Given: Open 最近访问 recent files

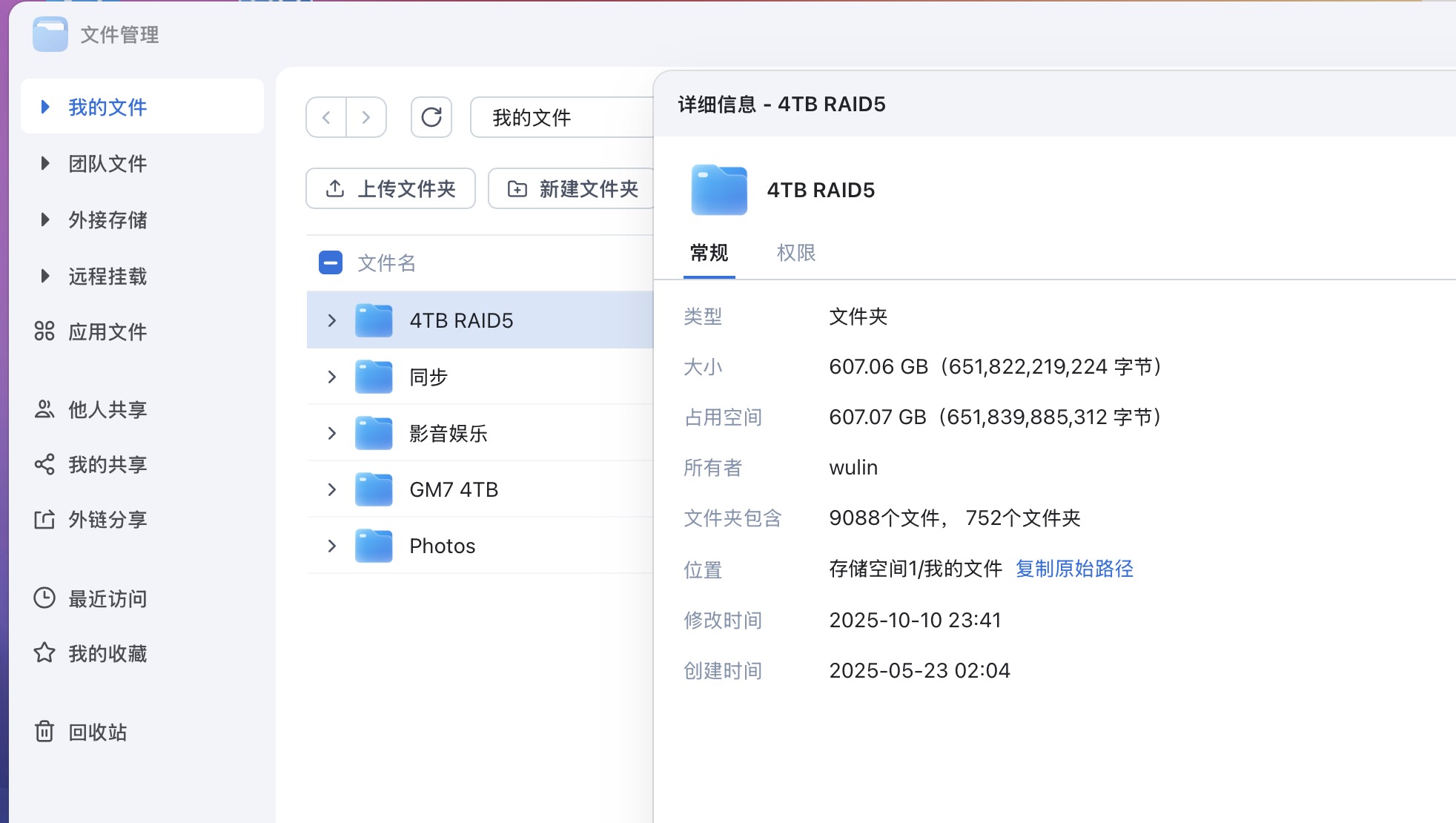Looking at the screenshot, I should (106, 598).
